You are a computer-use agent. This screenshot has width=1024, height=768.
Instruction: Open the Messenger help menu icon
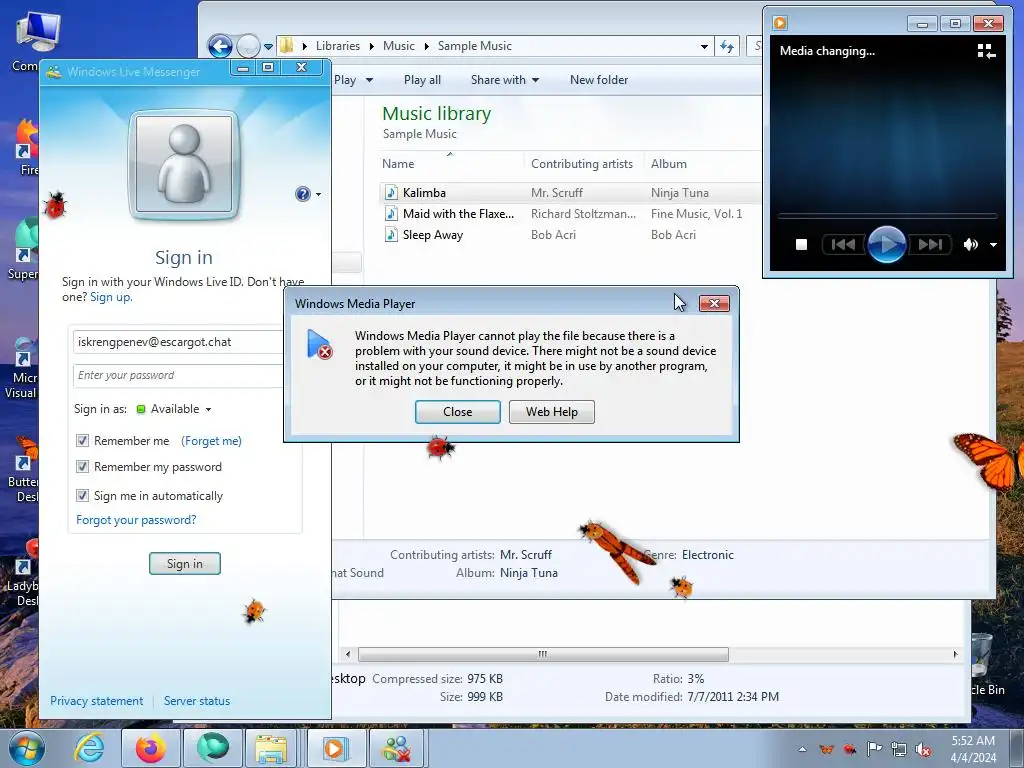tap(308, 194)
